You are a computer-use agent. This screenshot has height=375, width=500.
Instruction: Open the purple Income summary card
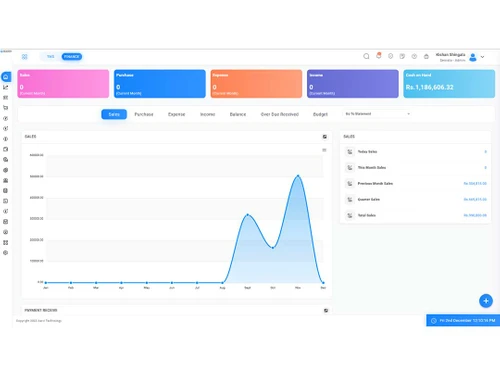coord(353,84)
